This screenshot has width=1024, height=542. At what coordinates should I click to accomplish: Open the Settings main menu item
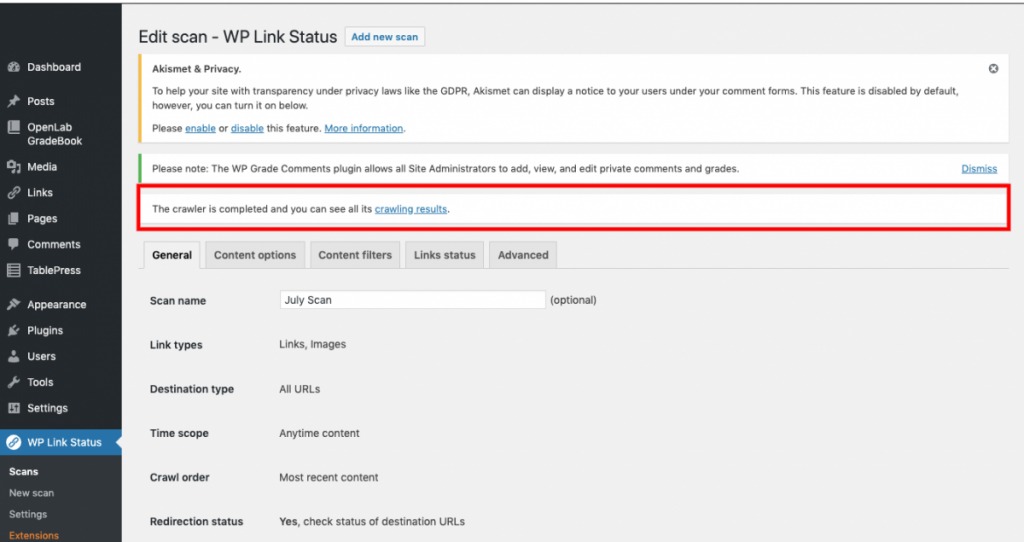(47, 408)
